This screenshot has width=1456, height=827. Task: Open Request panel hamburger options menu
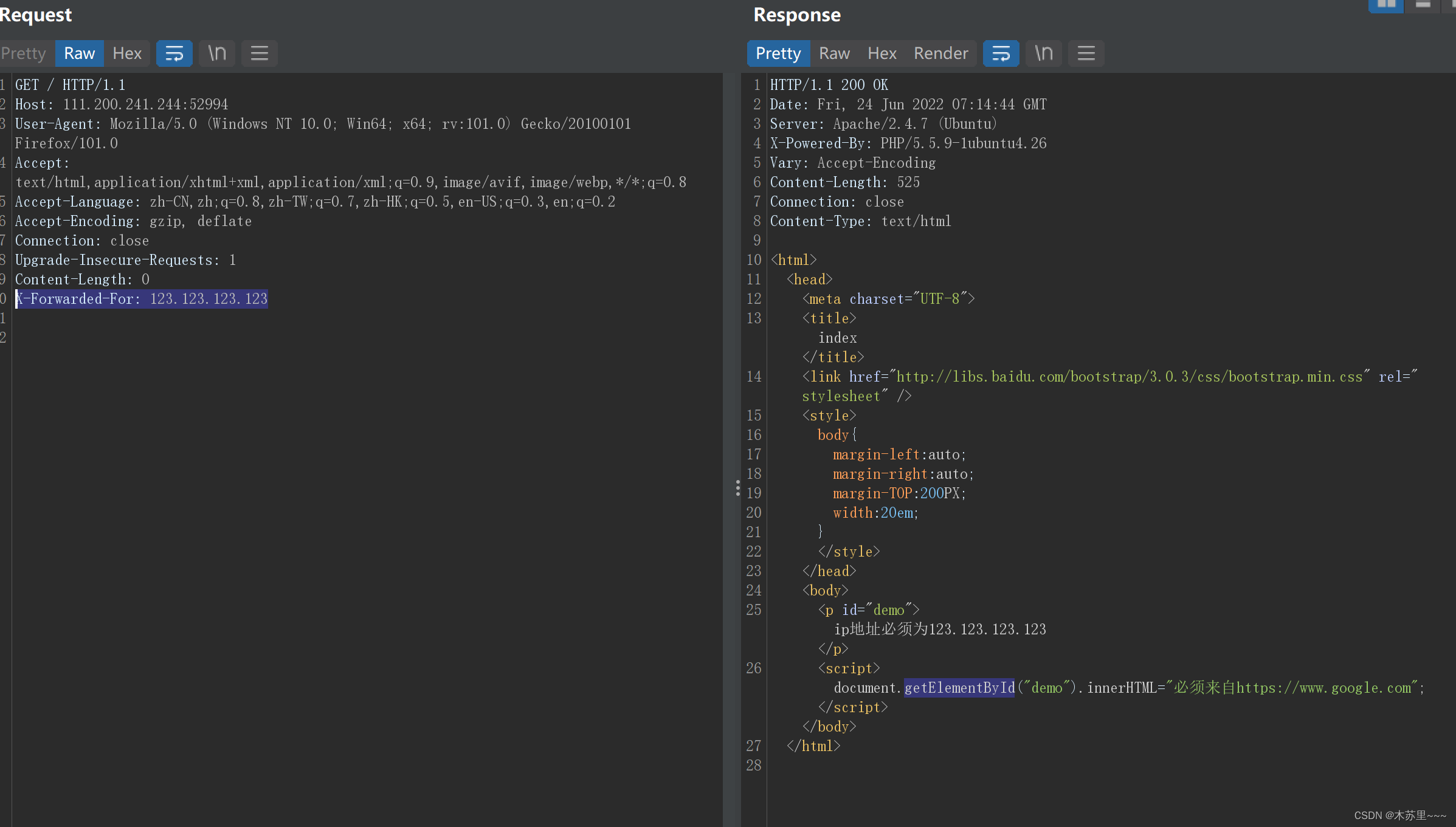point(260,53)
